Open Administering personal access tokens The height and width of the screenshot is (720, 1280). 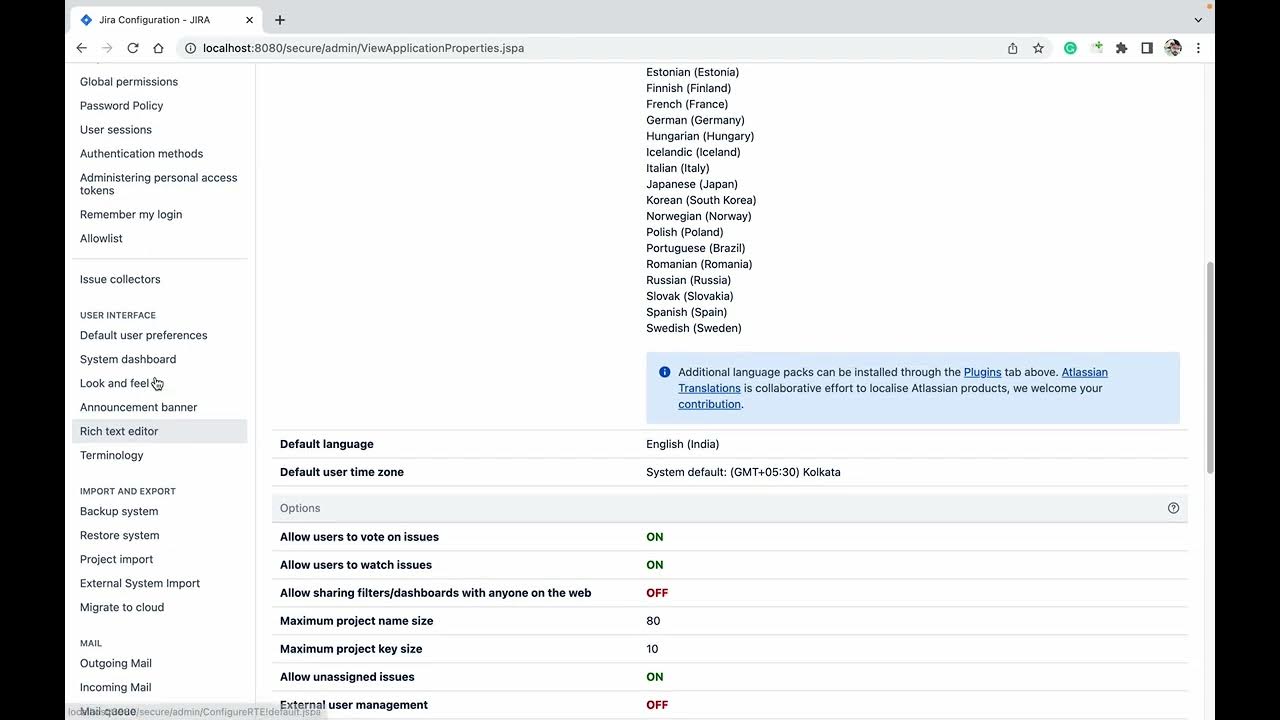click(x=159, y=184)
